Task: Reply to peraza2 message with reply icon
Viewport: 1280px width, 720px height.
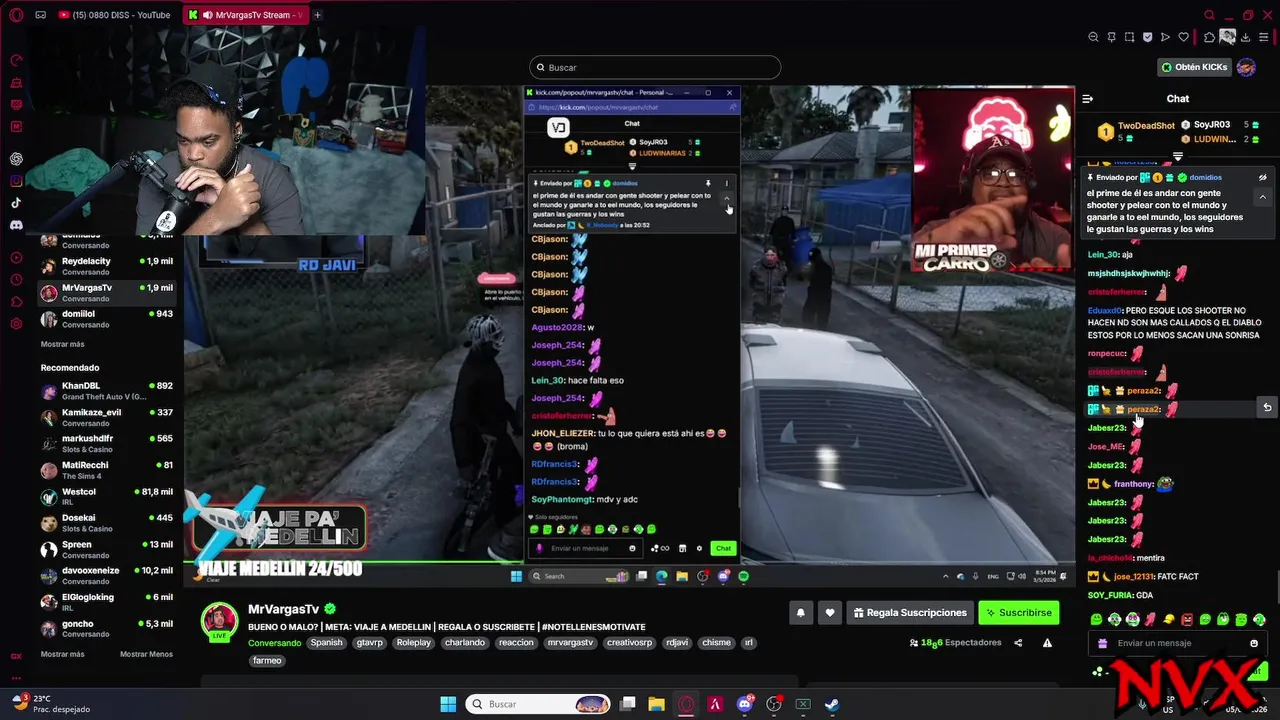Action: coord(1267,408)
